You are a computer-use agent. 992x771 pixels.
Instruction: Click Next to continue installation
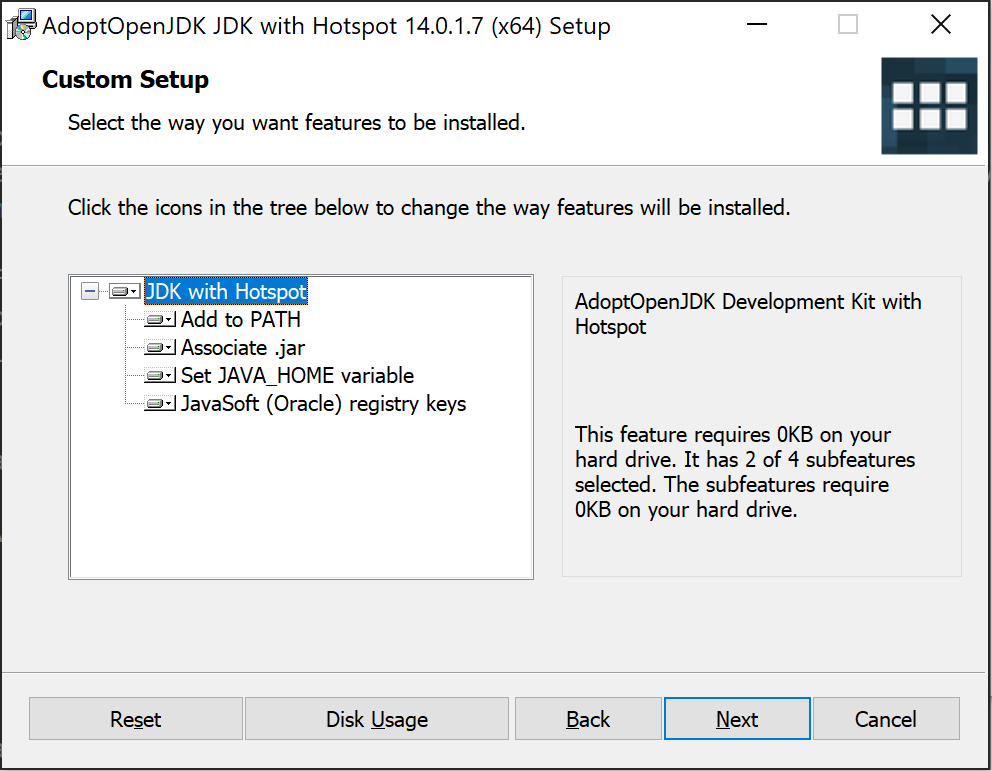point(737,718)
